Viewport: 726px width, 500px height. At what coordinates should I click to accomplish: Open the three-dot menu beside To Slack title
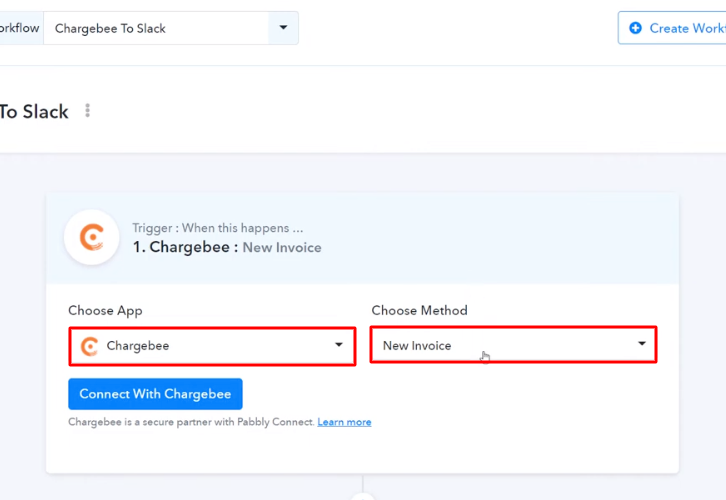(x=88, y=110)
